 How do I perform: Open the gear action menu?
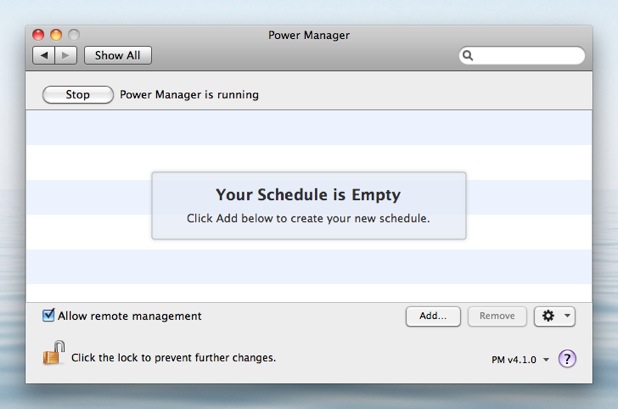pyautogui.click(x=555, y=316)
